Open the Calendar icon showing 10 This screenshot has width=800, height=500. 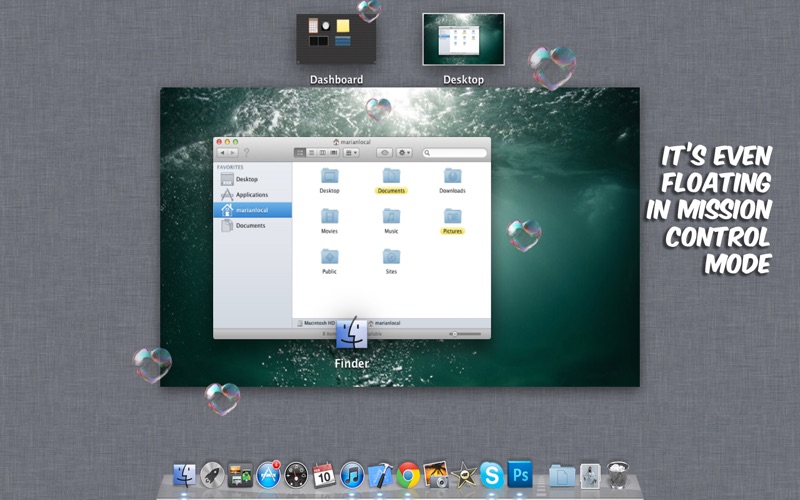324,476
